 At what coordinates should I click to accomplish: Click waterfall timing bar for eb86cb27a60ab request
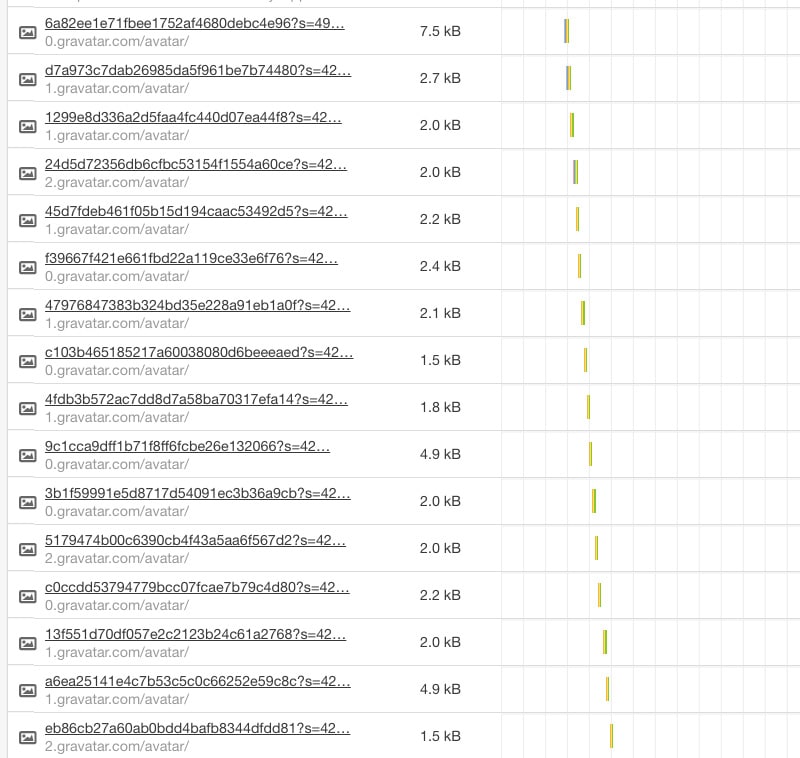611,737
